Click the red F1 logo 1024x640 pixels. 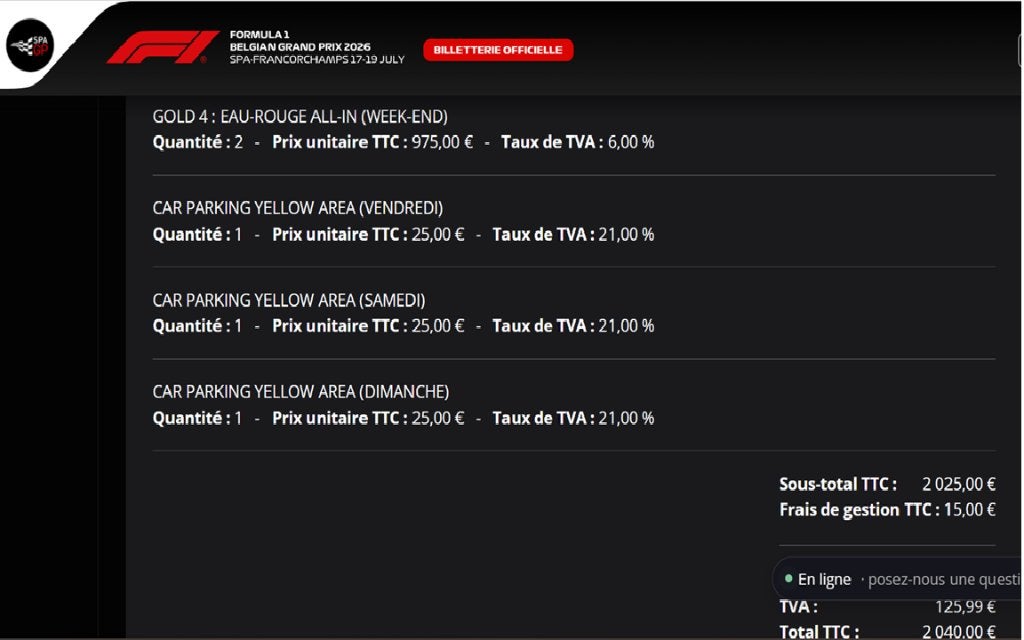pos(163,47)
